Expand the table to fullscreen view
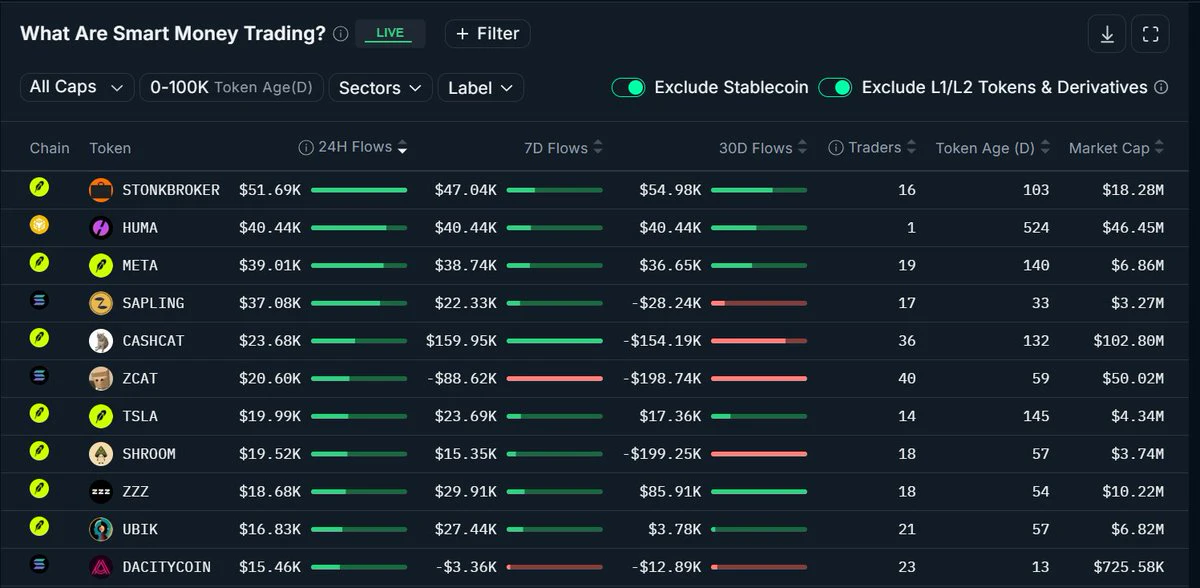The height and width of the screenshot is (588, 1200). [1150, 34]
